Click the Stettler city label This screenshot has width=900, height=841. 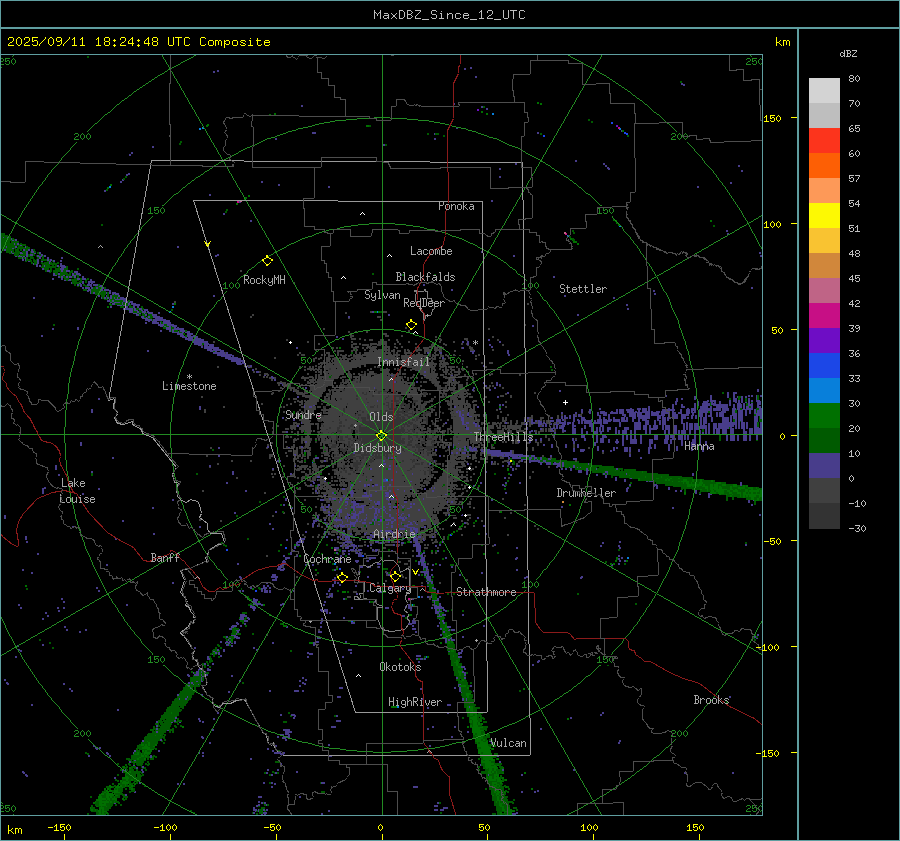click(x=583, y=289)
